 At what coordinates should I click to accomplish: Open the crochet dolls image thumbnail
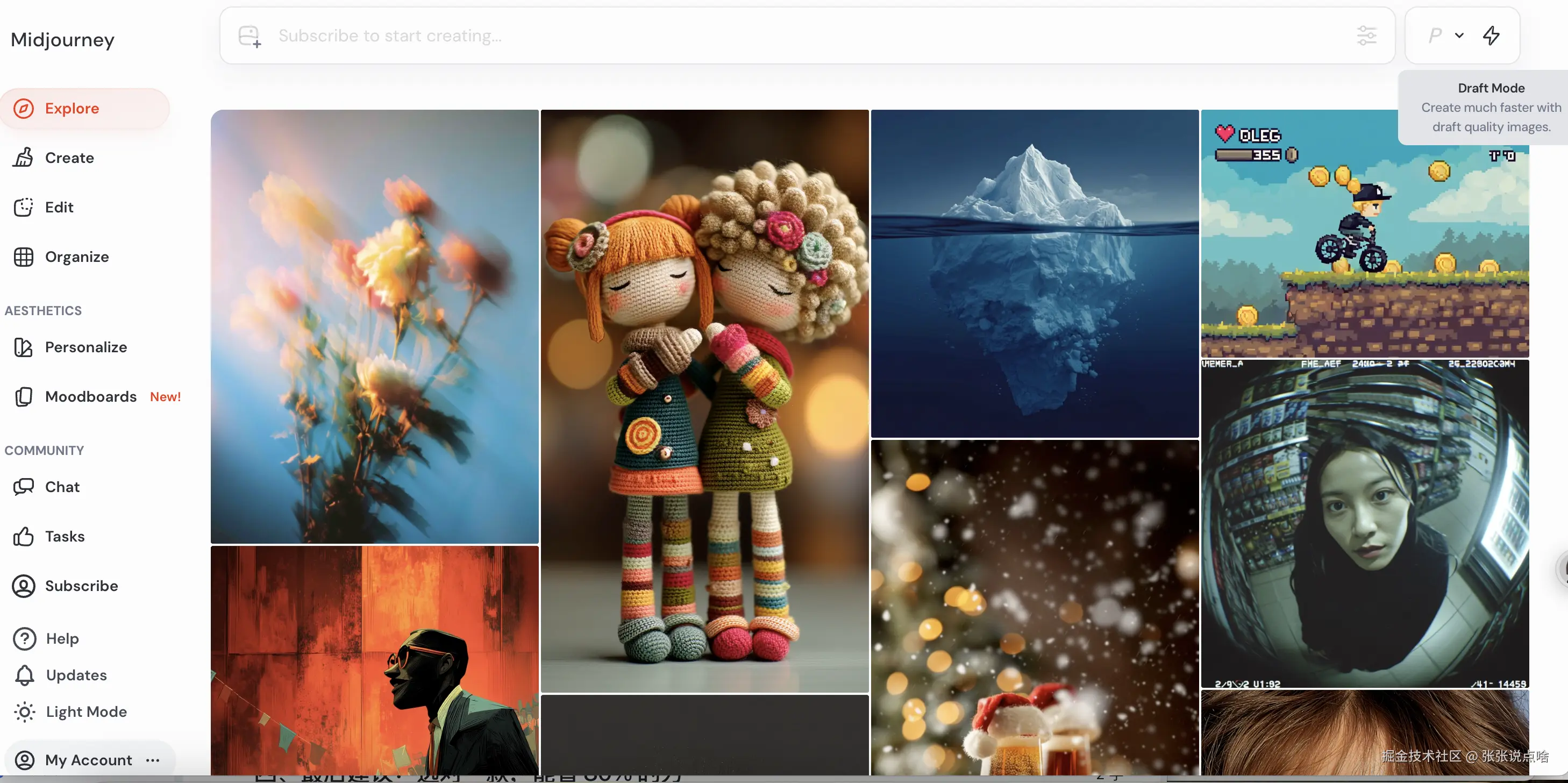pos(704,401)
